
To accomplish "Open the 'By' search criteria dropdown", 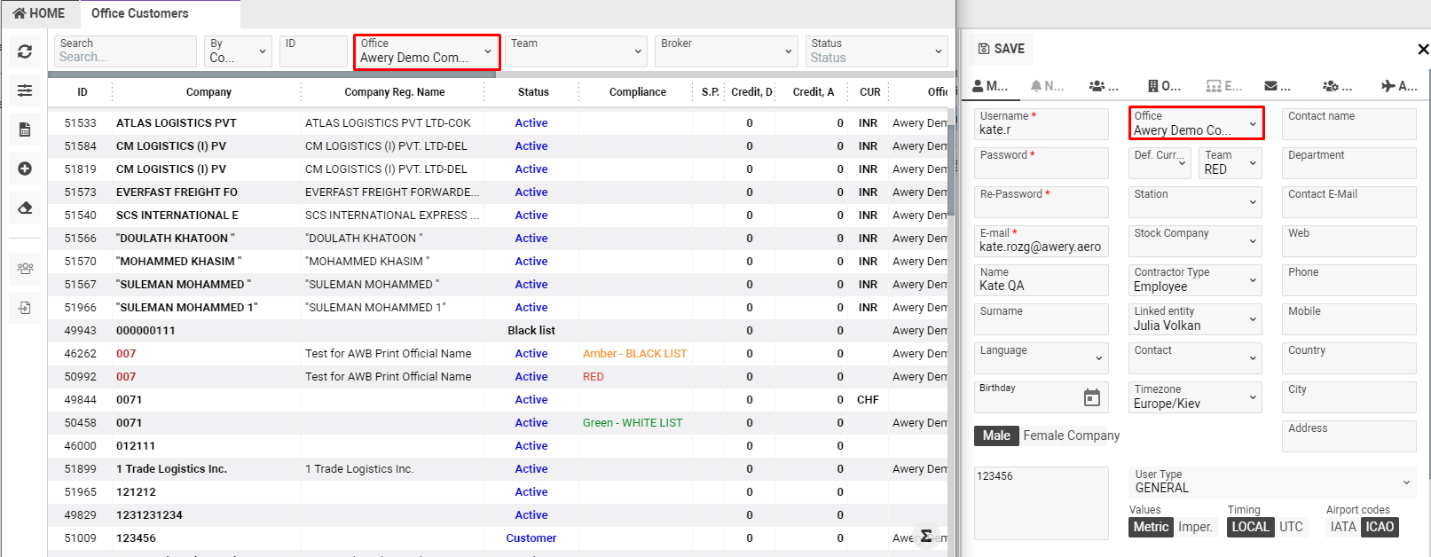I will click(238, 51).
